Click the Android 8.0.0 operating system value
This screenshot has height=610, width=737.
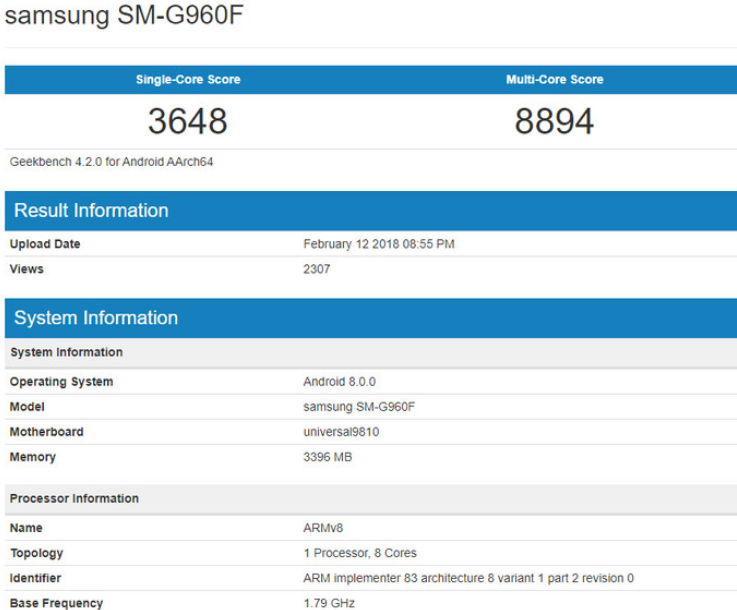click(339, 382)
